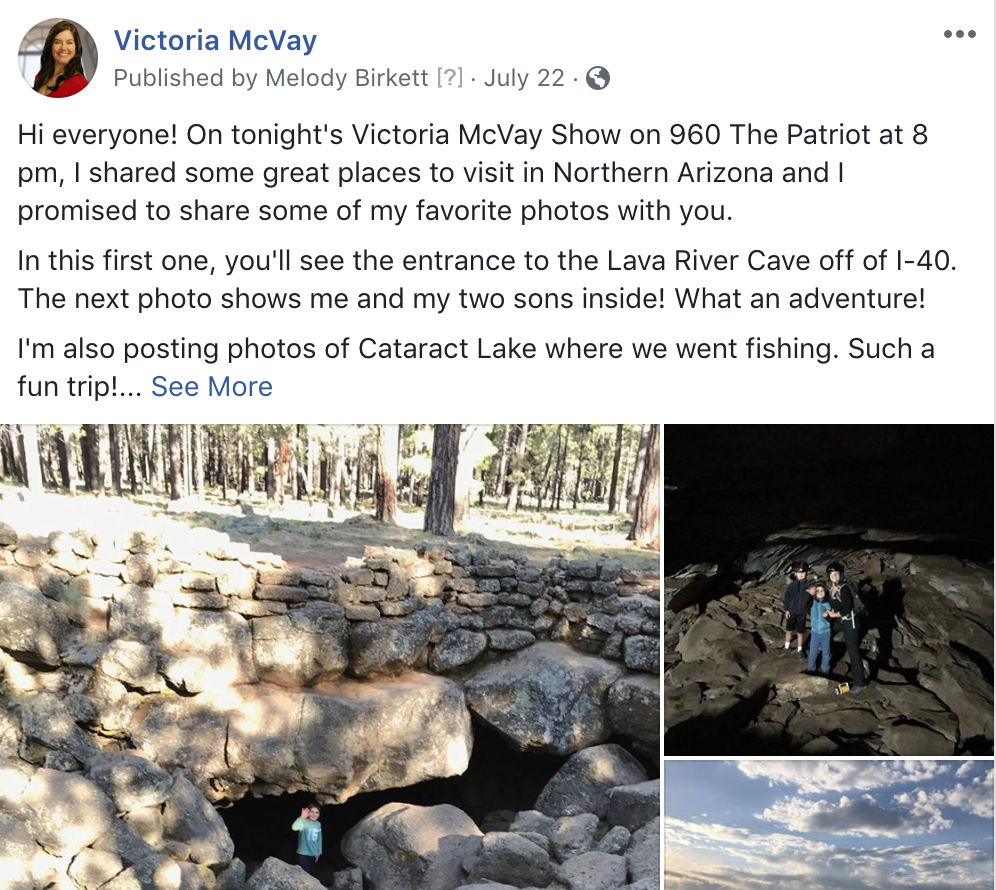
Task: Click the family wearing helmets in the cave
Action: (824, 626)
